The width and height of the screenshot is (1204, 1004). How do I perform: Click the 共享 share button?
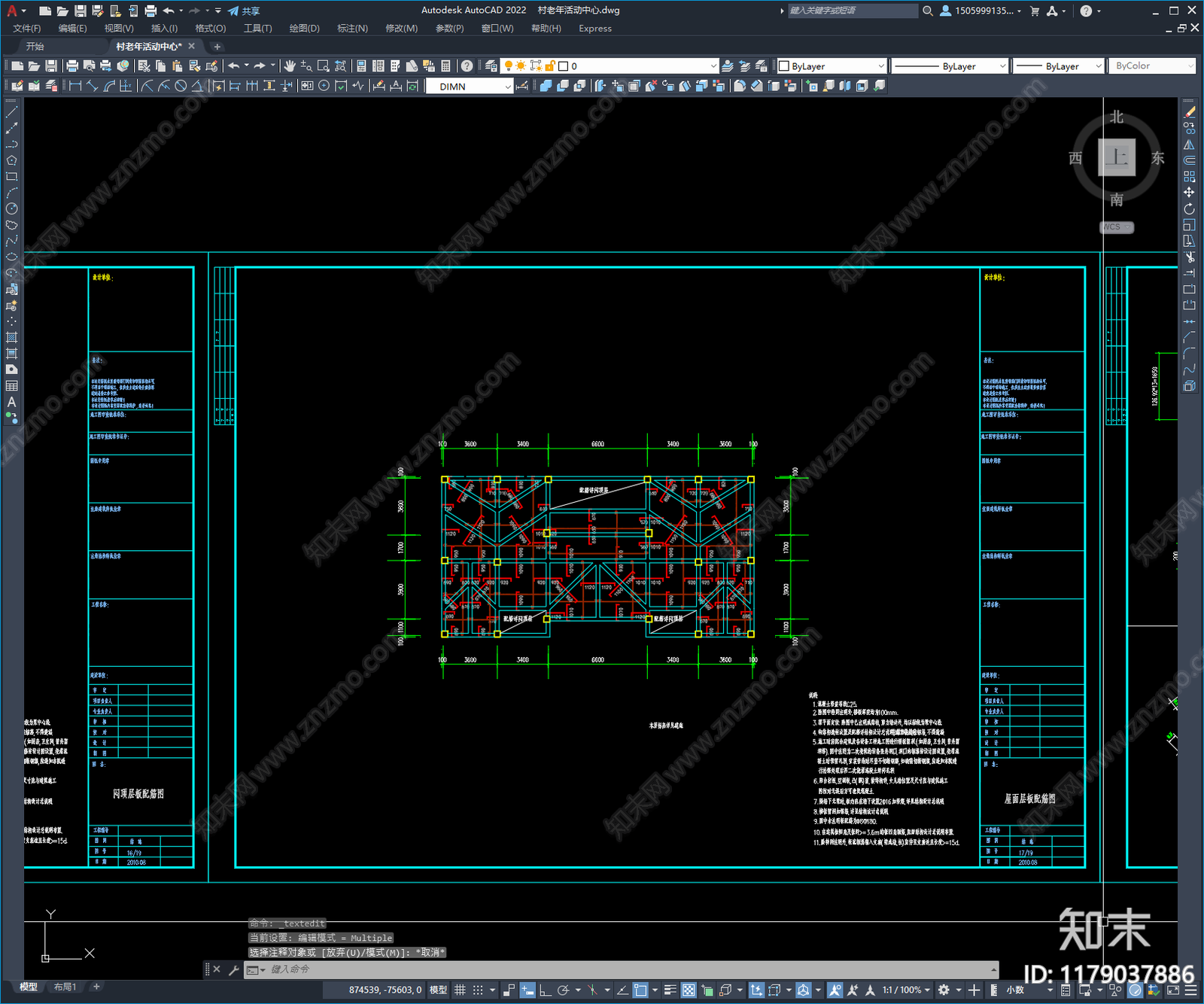[x=244, y=11]
